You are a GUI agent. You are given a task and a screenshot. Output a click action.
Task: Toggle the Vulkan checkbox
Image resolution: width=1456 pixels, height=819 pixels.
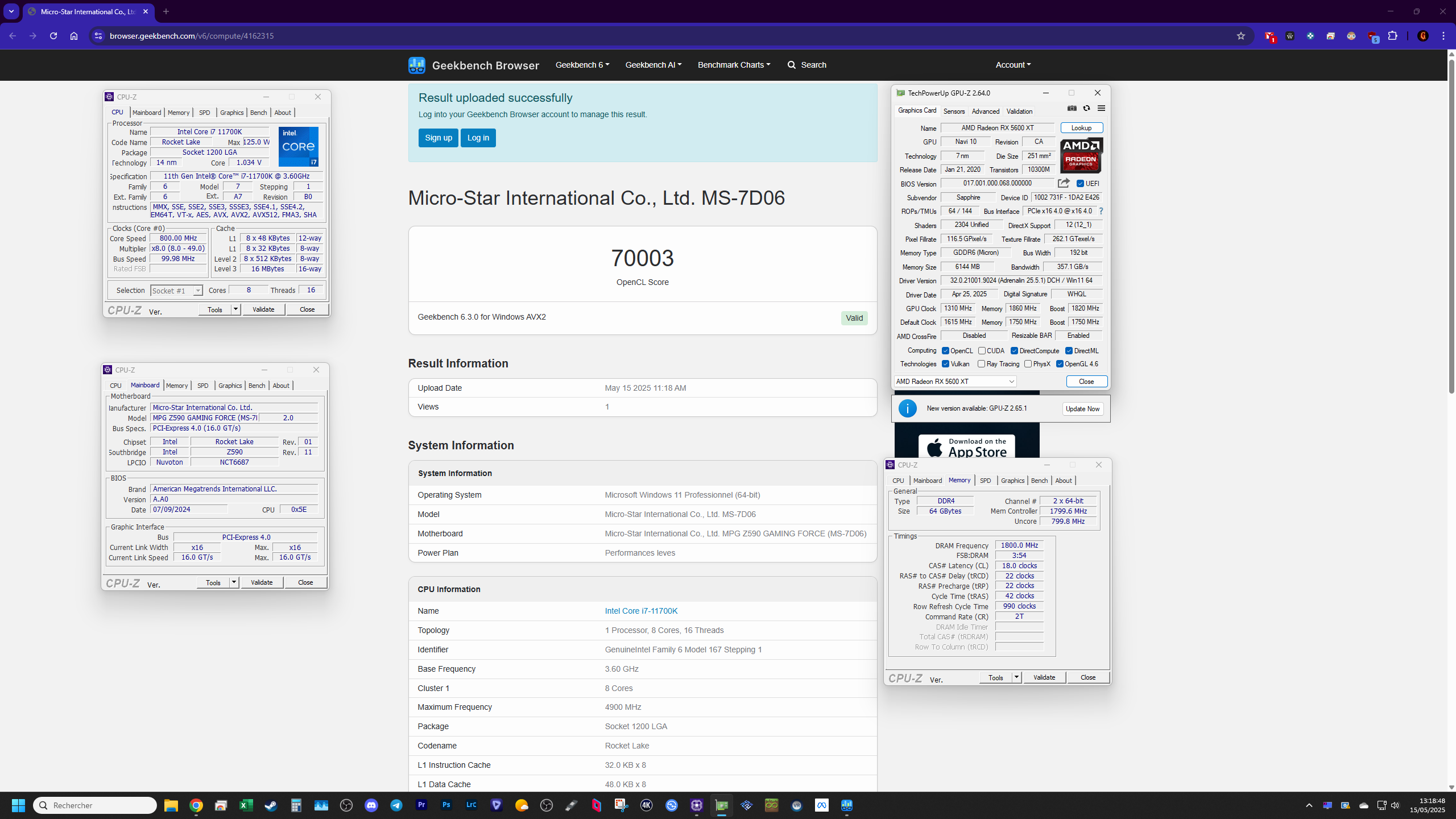[x=945, y=364]
